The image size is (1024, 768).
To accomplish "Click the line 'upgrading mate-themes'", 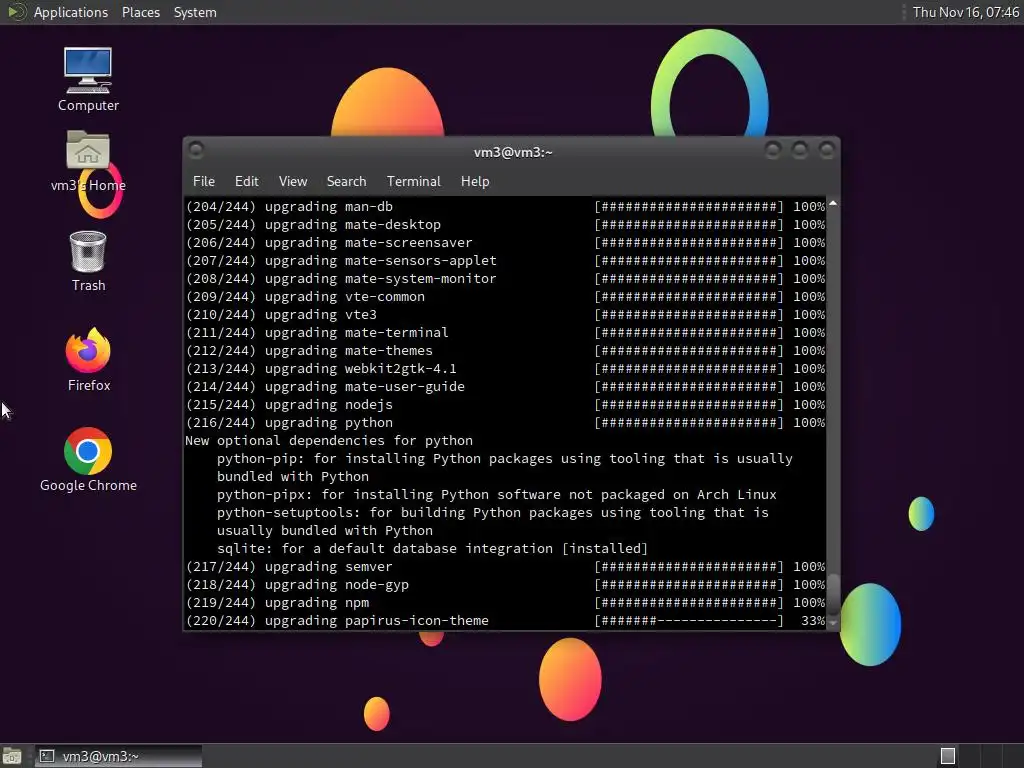I will (505, 351).
